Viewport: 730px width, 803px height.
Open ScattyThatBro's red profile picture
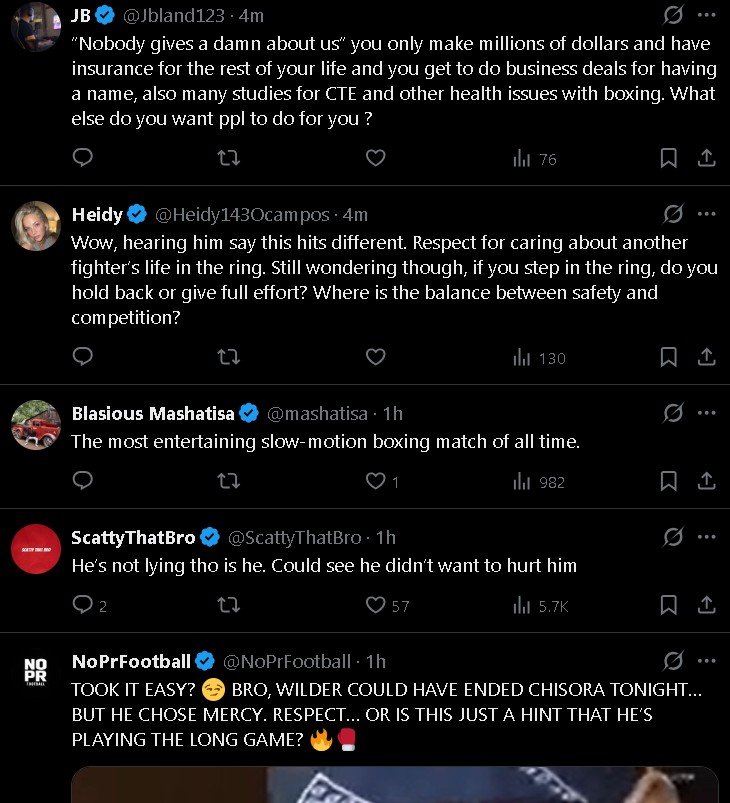[x=36, y=549]
